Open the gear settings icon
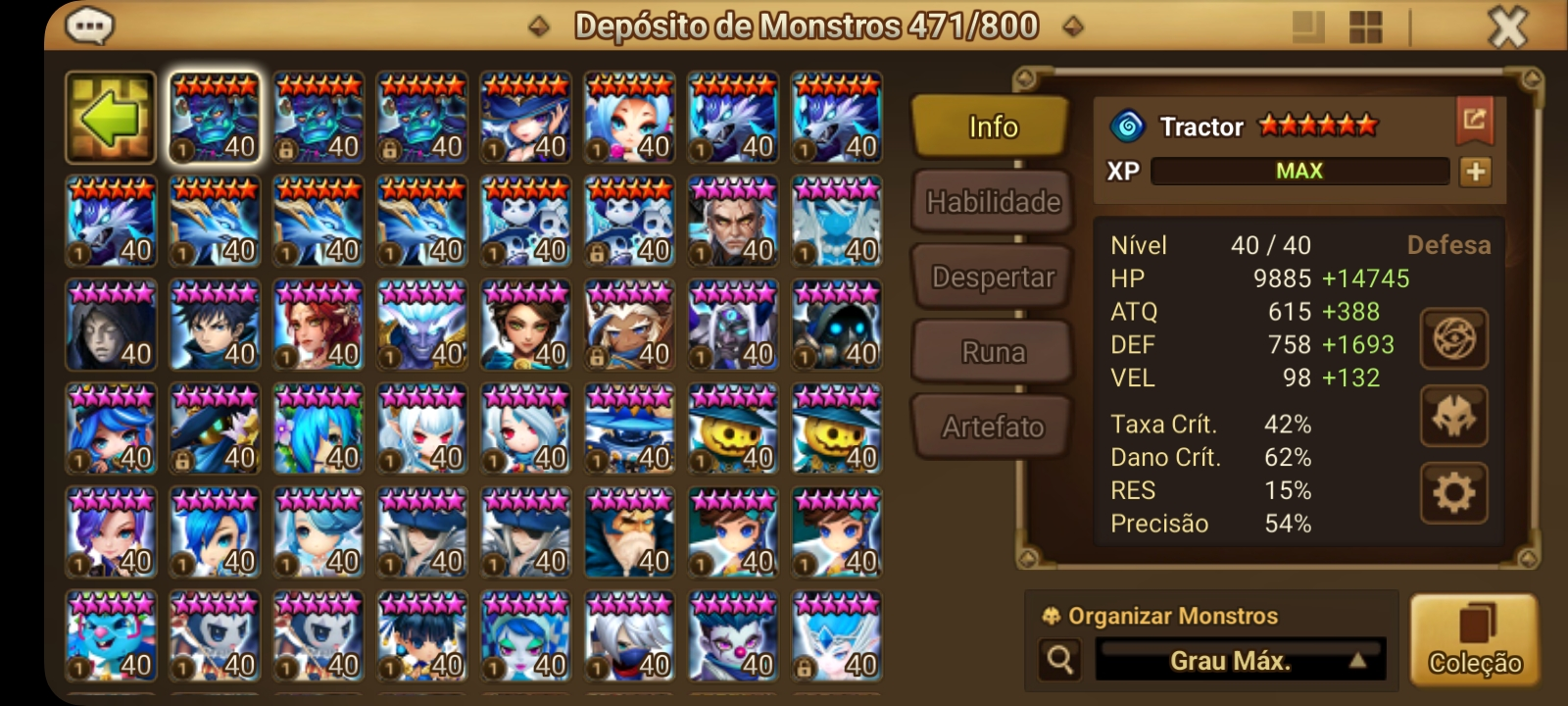1568x706 pixels. (x=1454, y=492)
